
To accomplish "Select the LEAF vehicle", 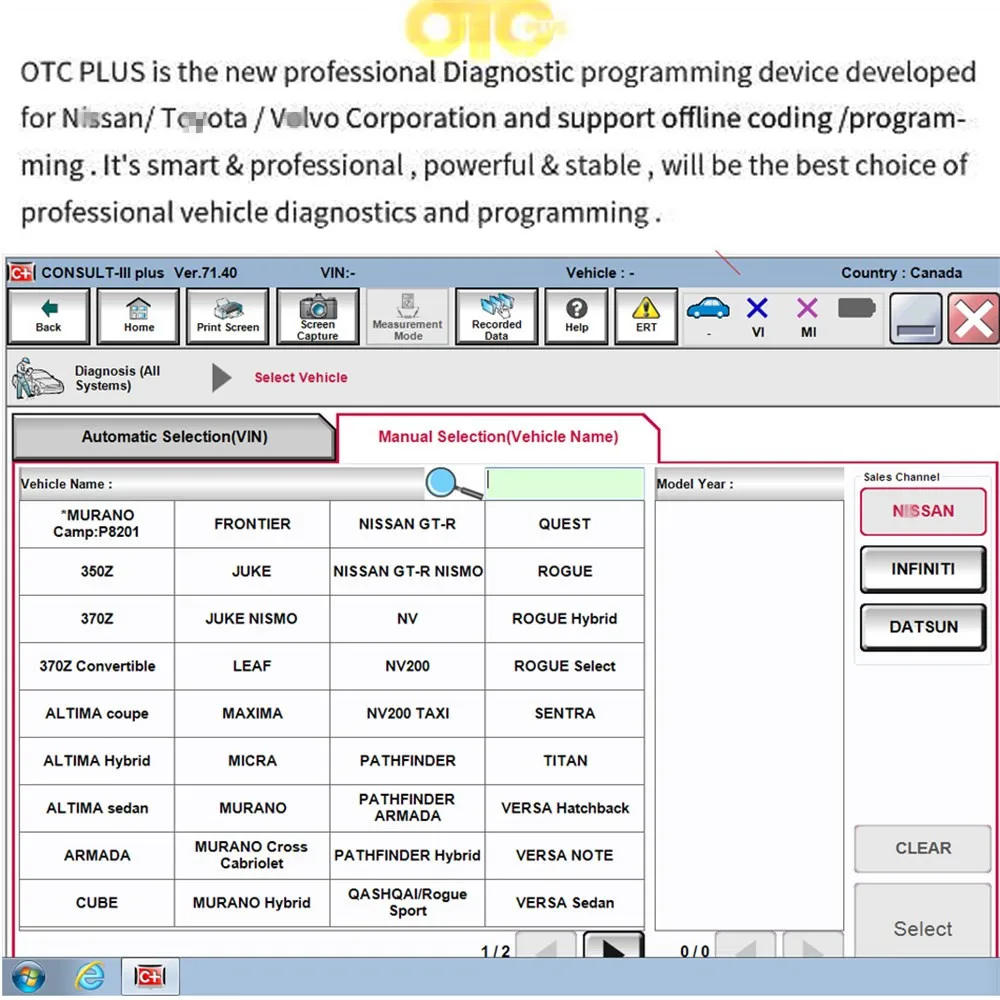I will [x=252, y=666].
